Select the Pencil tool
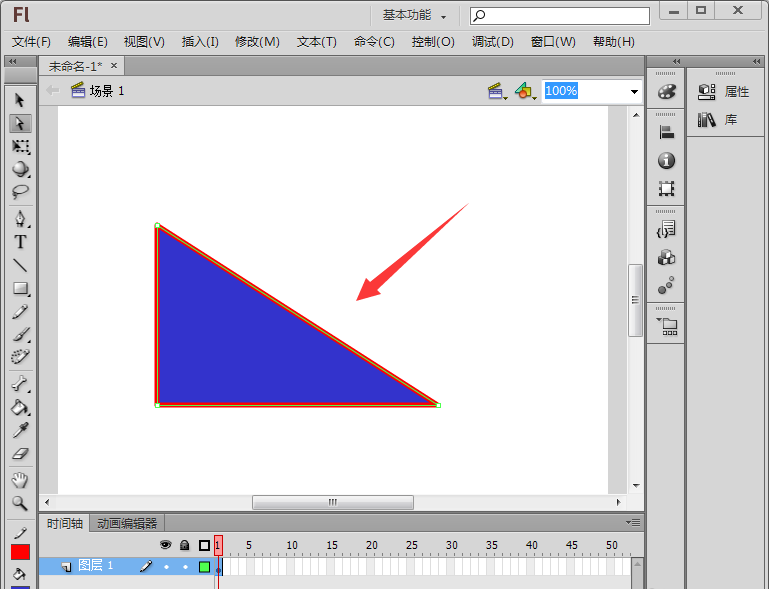 [20, 311]
